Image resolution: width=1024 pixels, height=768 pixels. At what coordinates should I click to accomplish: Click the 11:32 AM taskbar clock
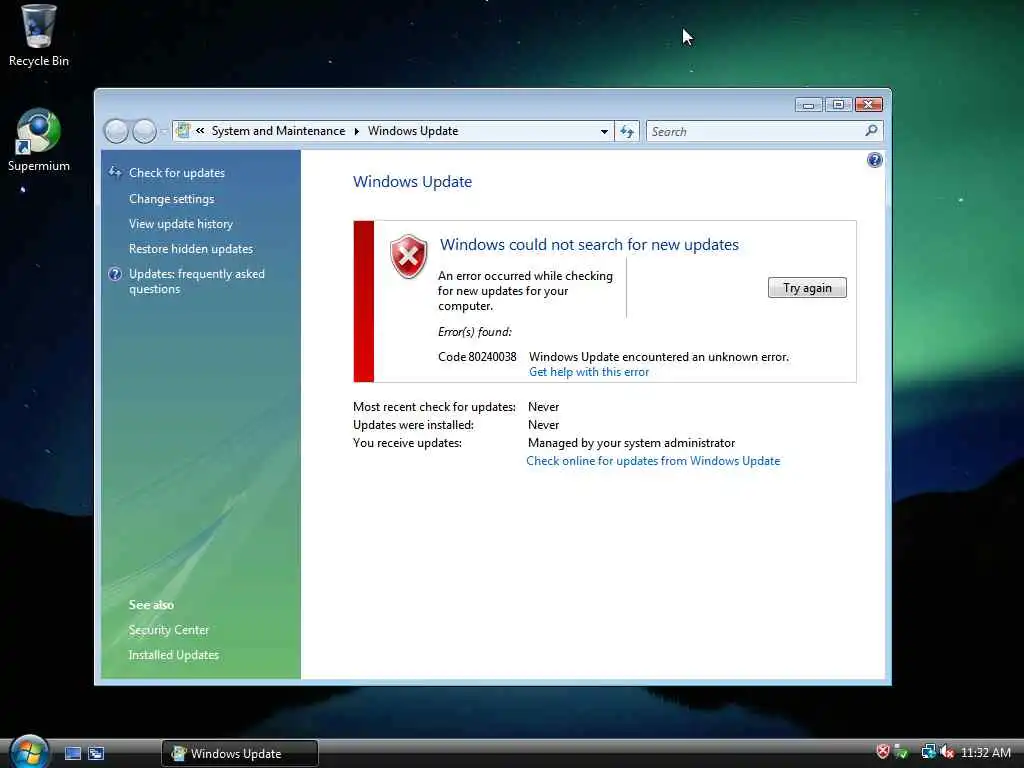click(x=986, y=753)
